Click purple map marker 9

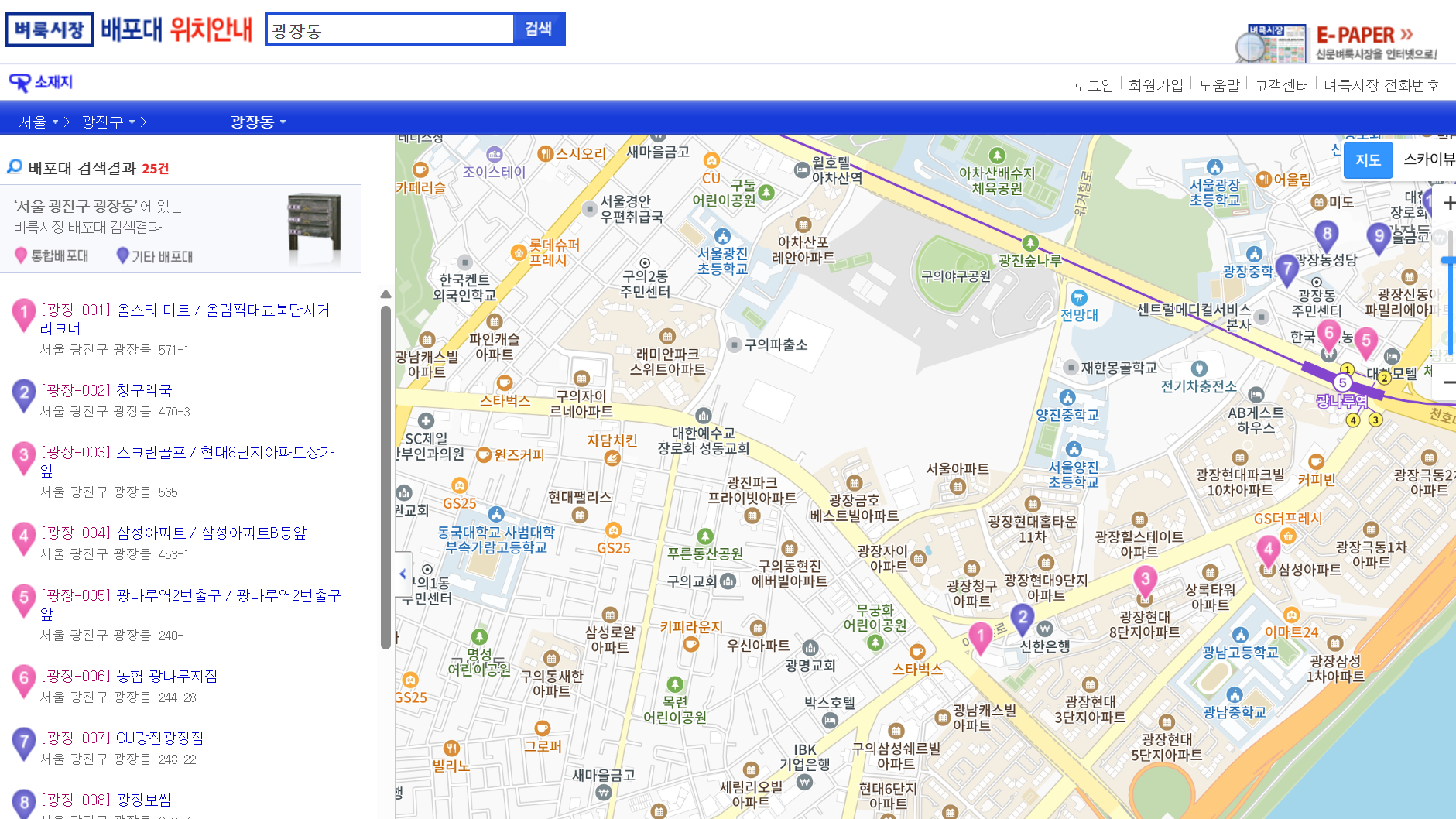1378,237
